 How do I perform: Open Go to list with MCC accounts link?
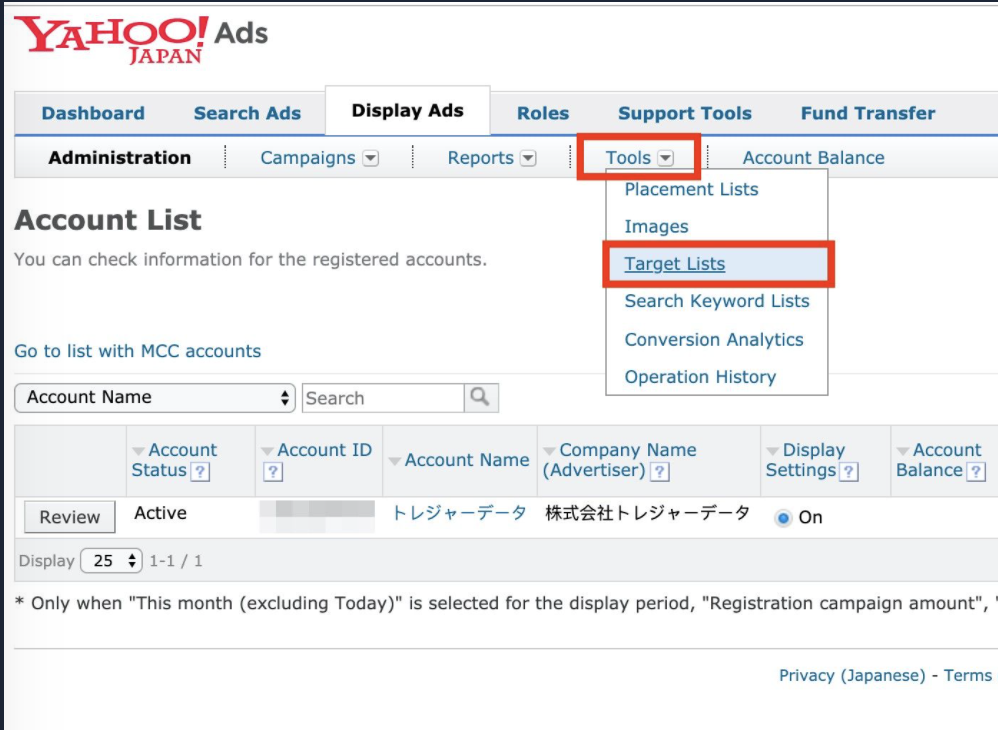click(x=137, y=351)
